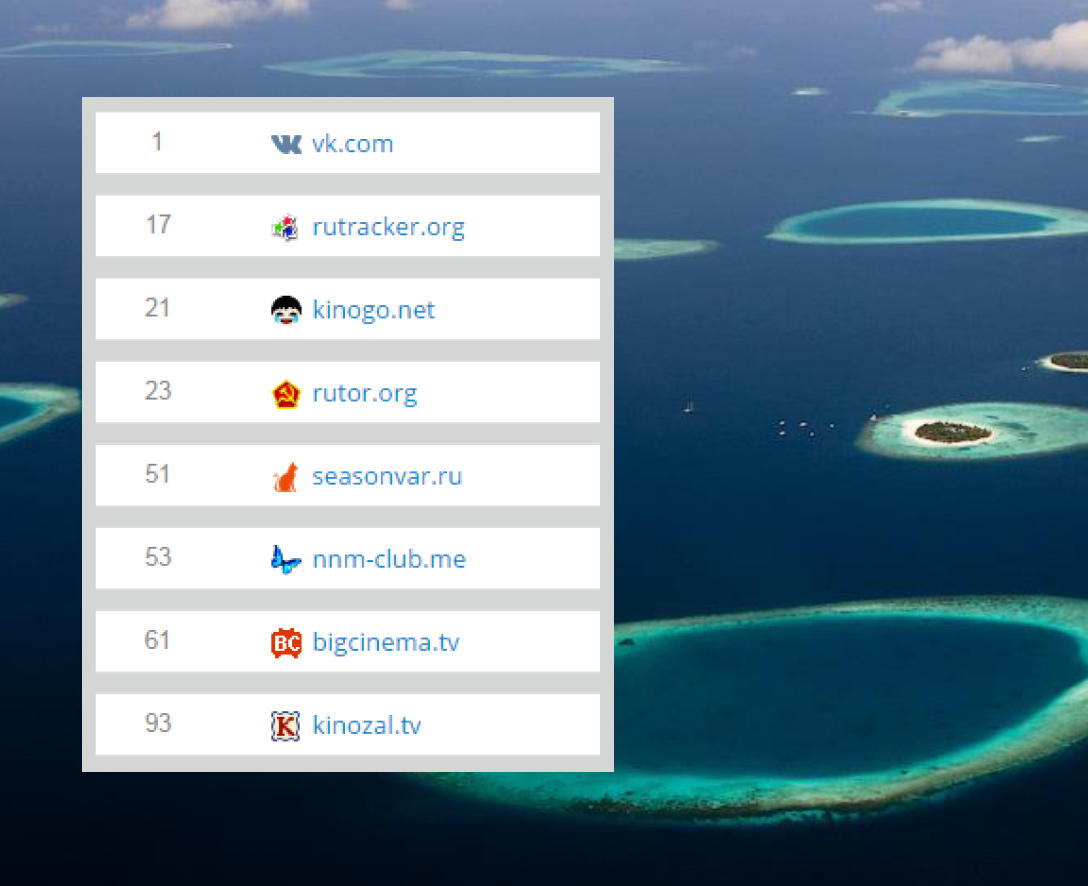Select rank number 21 beside kinogo.net
This screenshot has height=886, width=1088.
(x=158, y=307)
